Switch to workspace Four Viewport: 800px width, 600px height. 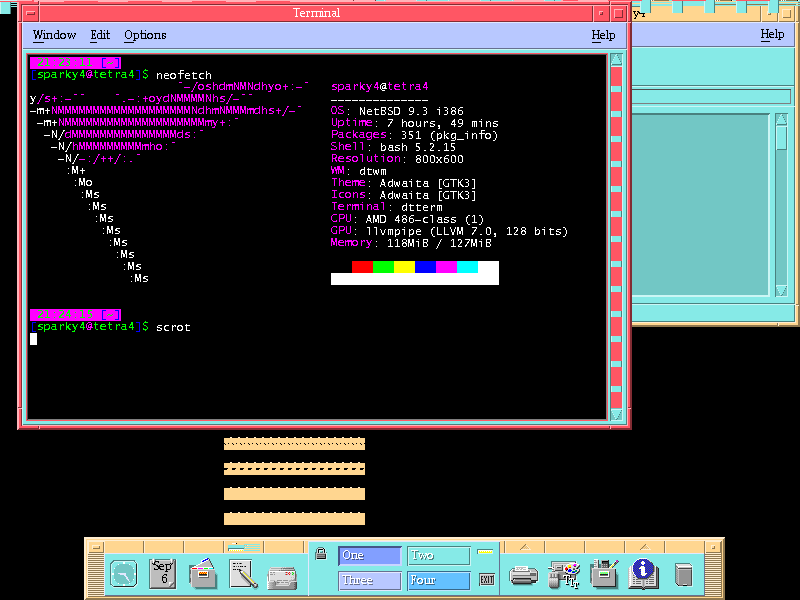click(438, 580)
